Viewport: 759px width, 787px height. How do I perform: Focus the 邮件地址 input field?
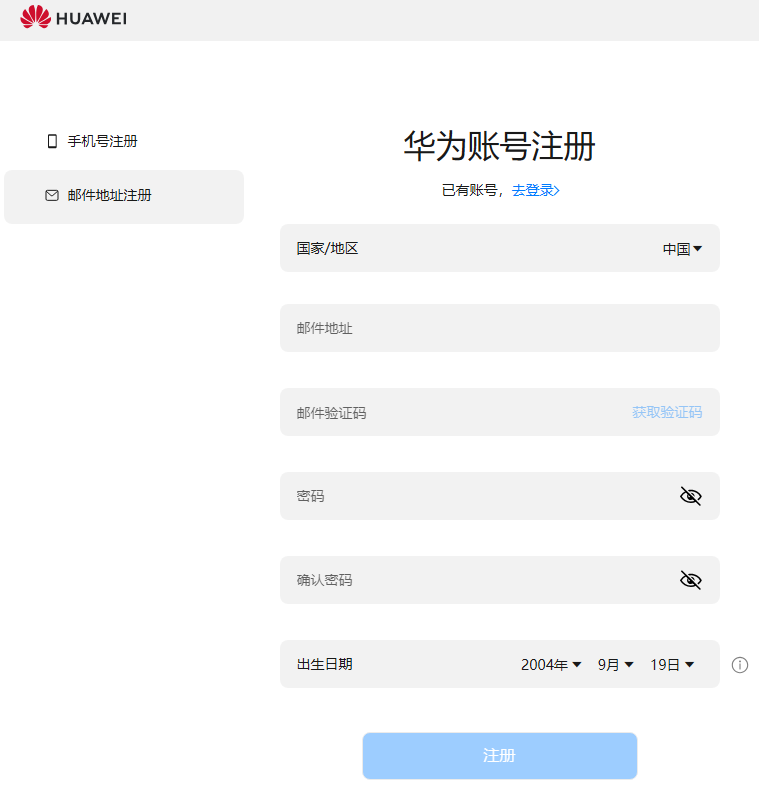pyautogui.click(x=500, y=328)
